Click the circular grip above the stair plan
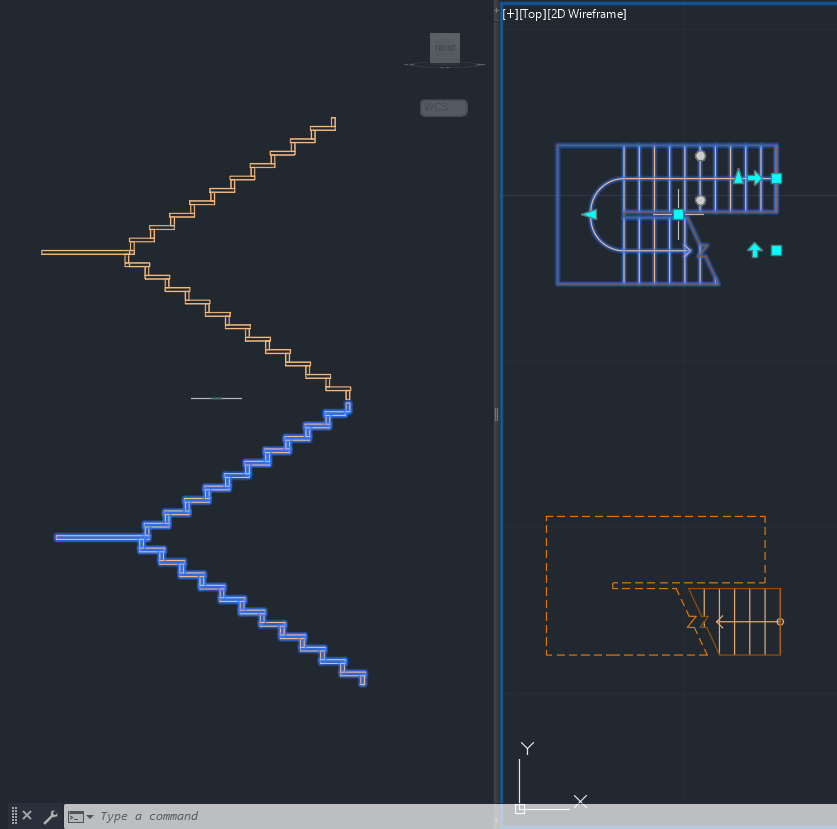Image resolution: width=837 pixels, height=829 pixels. click(x=700, y=155)
